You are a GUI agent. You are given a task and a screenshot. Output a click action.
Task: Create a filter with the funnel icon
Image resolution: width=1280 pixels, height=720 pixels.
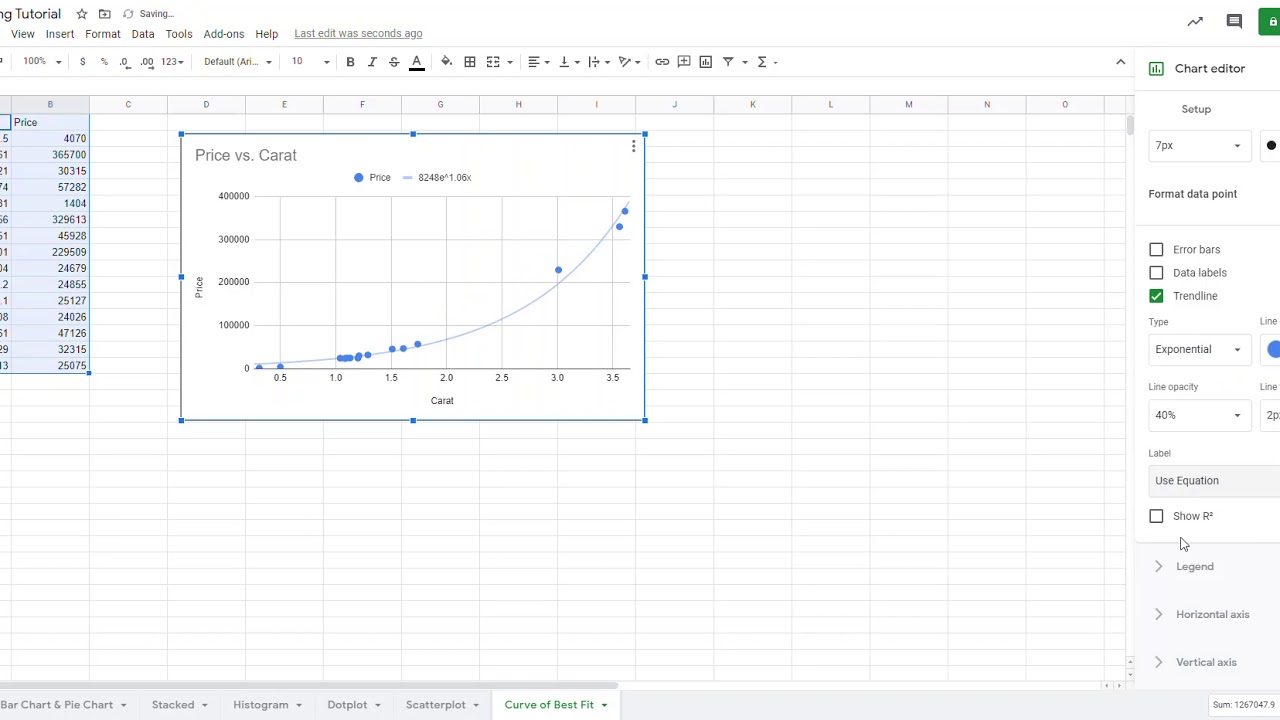tap(728, 62)
